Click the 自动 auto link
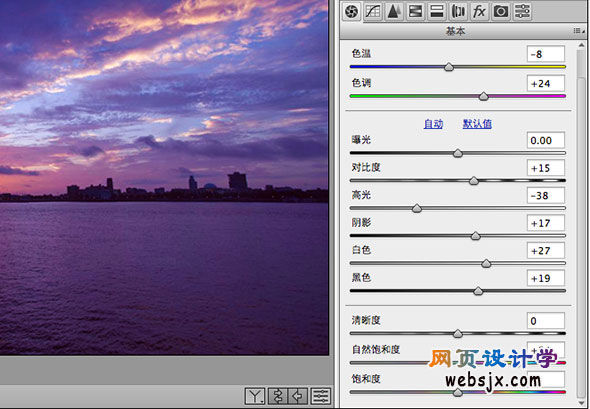Screen dimensions: 590x409 click(x=433, y=124)
